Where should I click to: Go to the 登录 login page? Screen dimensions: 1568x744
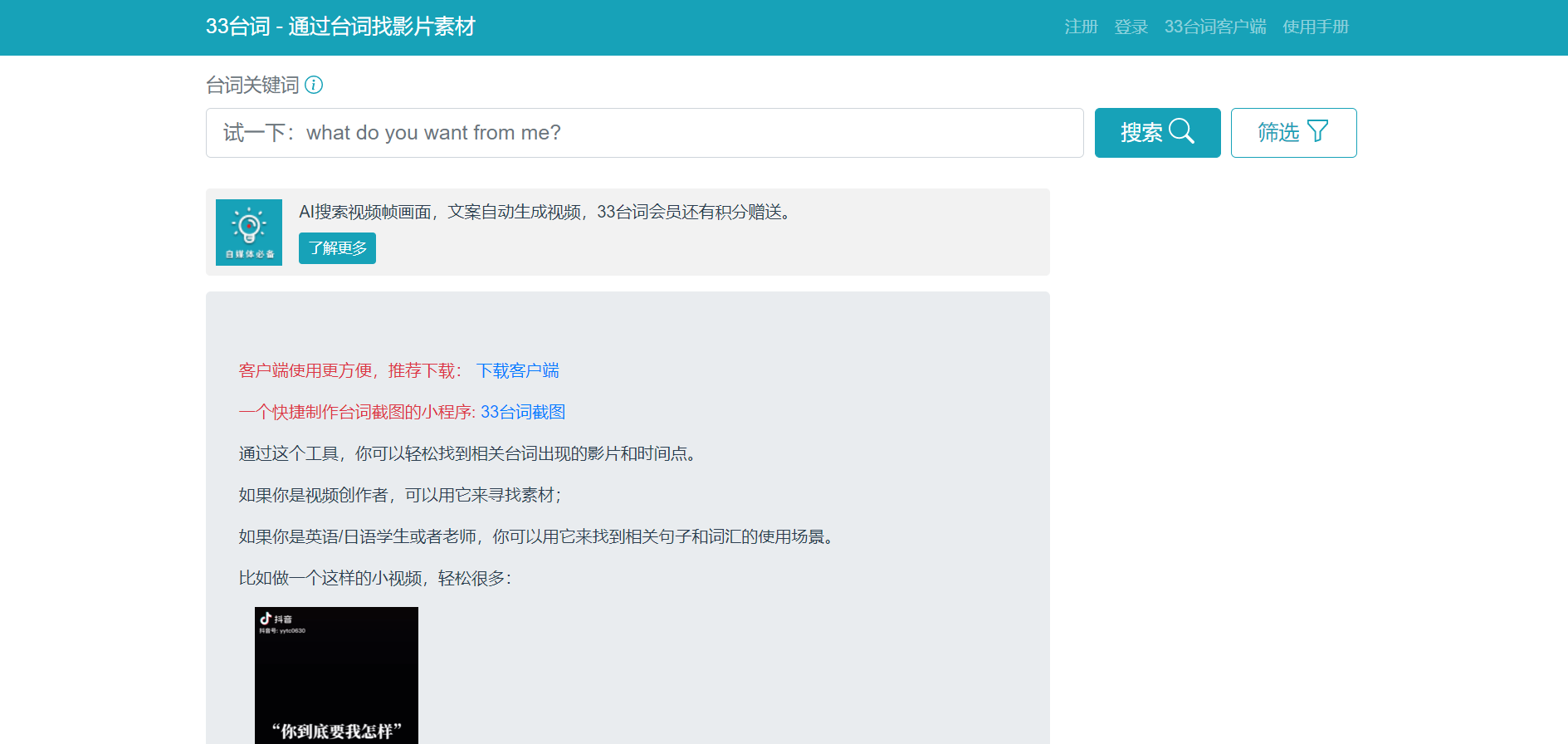pyautogui.click(x=1131, y=27)
